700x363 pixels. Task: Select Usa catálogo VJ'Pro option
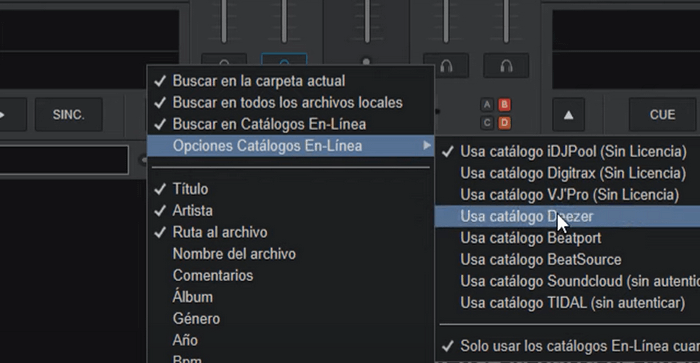pos(567,195)
